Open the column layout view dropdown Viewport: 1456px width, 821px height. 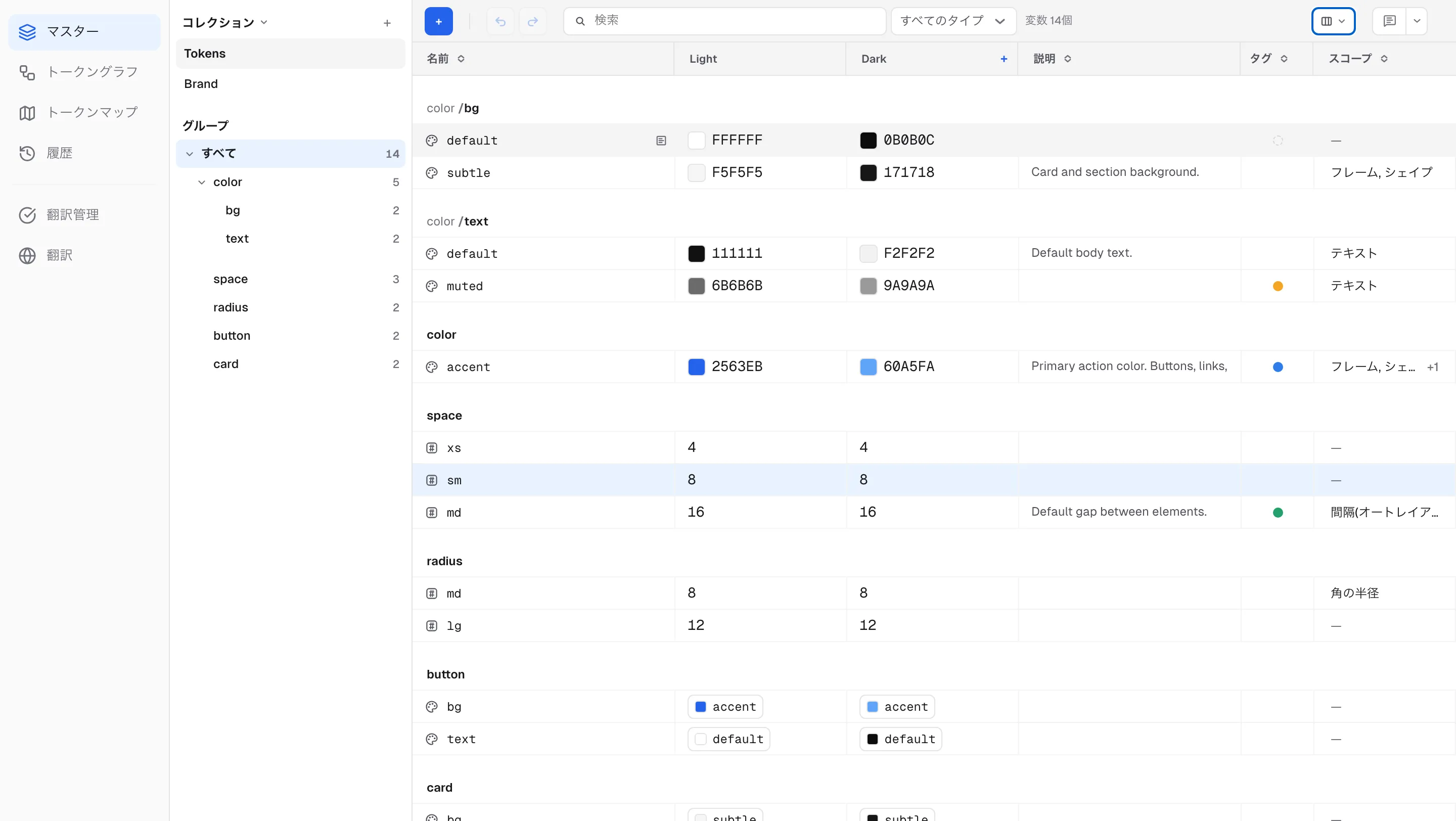[1333, 21]
